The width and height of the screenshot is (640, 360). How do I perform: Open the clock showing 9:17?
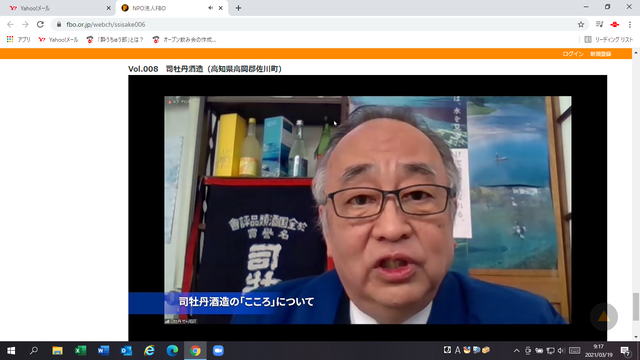pos(599,351)
